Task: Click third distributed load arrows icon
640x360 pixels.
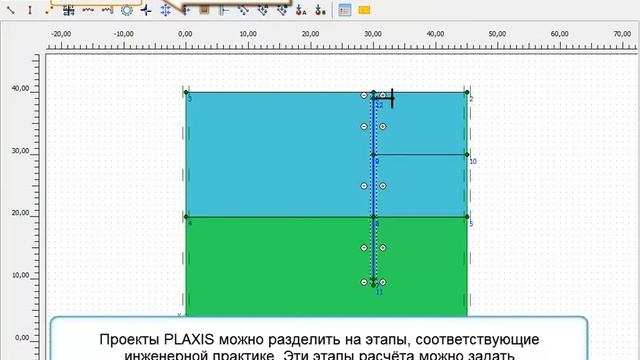Action: pyautogui.click(x=282, y=10)
